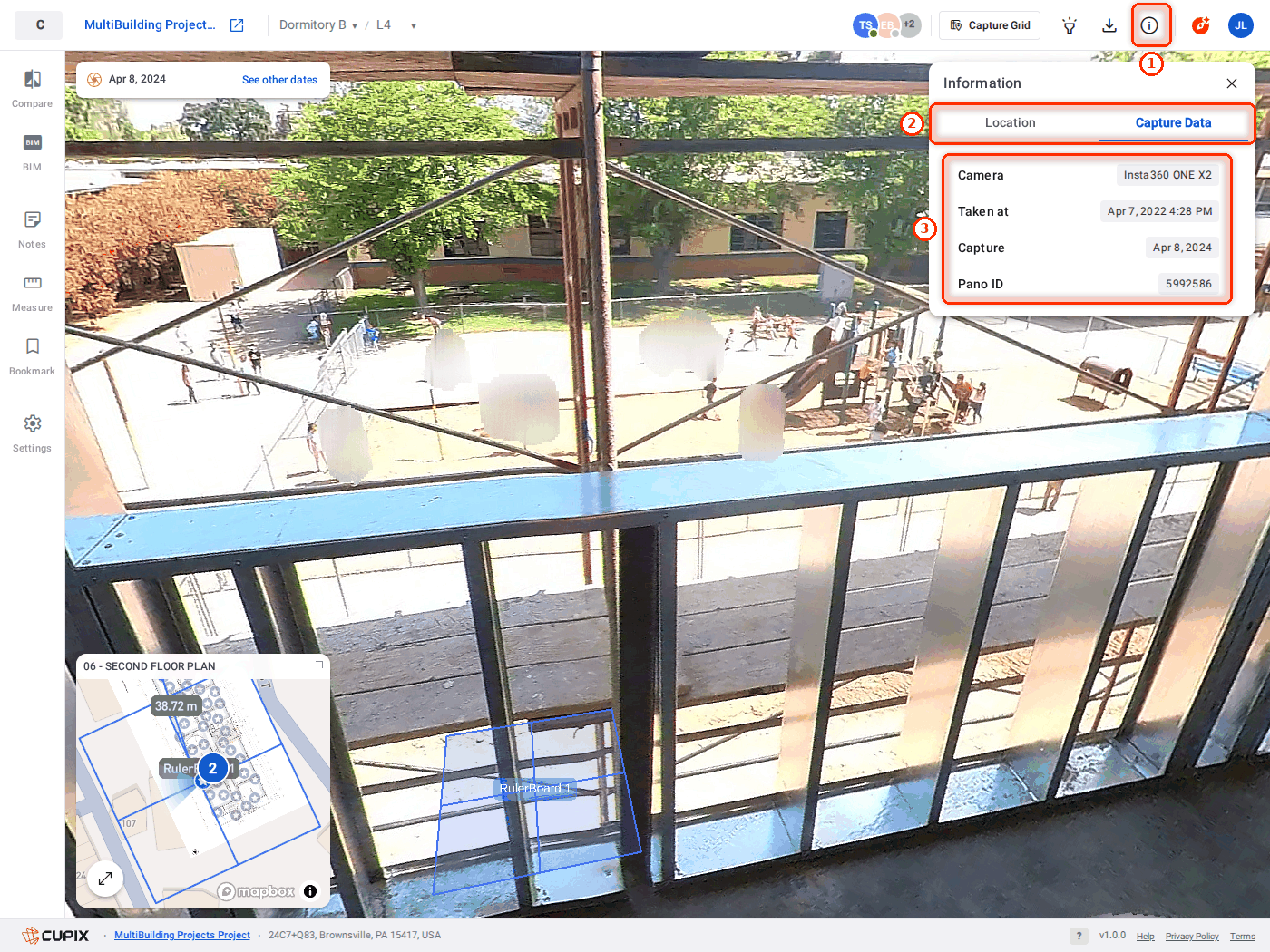Click the orange capture rocket icon

(1201, 25)
